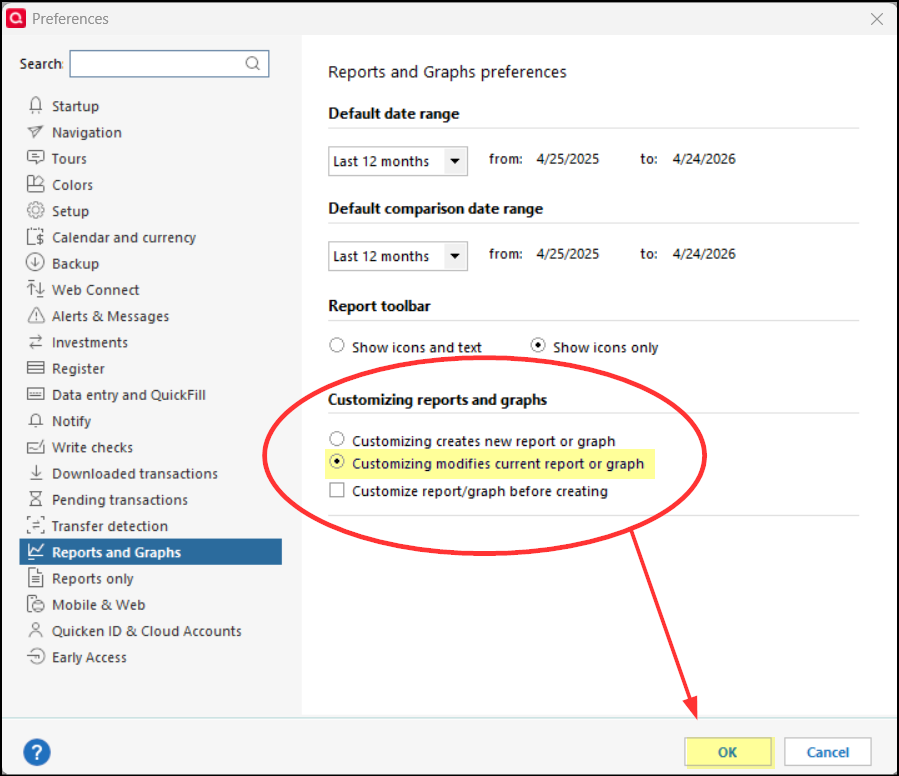Click the default range from date 4/25/2025
Image resolution: width=899 pixels, height=776 pixels.
coord(568,159)
